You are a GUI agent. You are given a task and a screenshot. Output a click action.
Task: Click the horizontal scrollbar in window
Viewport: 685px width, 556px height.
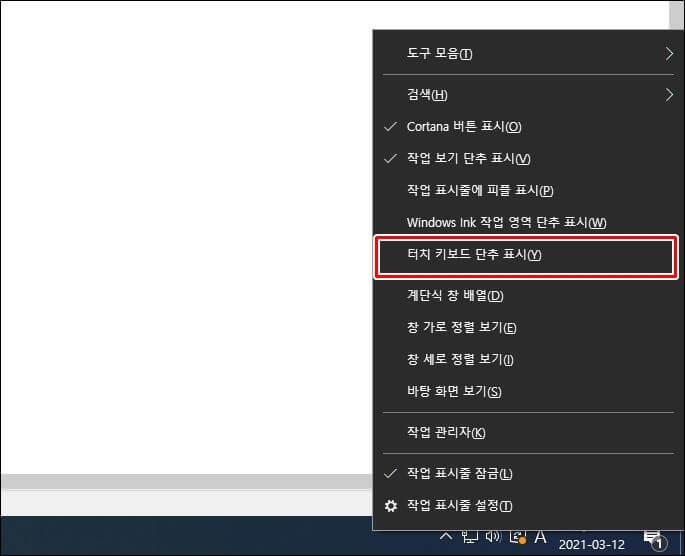(187, 481)
